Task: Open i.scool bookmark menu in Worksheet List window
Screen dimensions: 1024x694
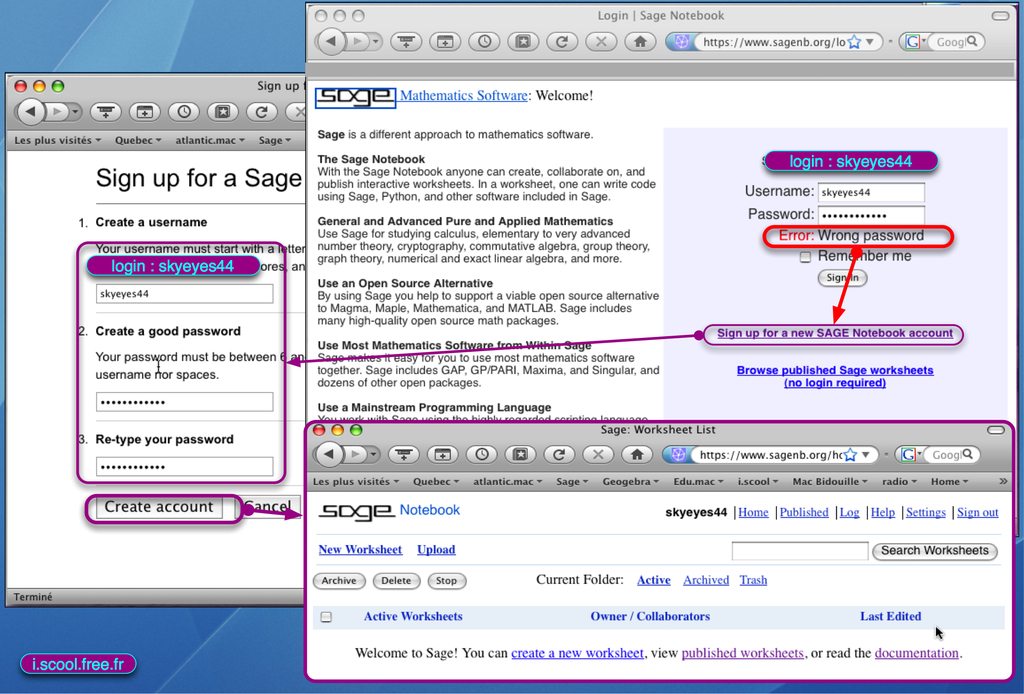Action: click(x=758, y=481)
